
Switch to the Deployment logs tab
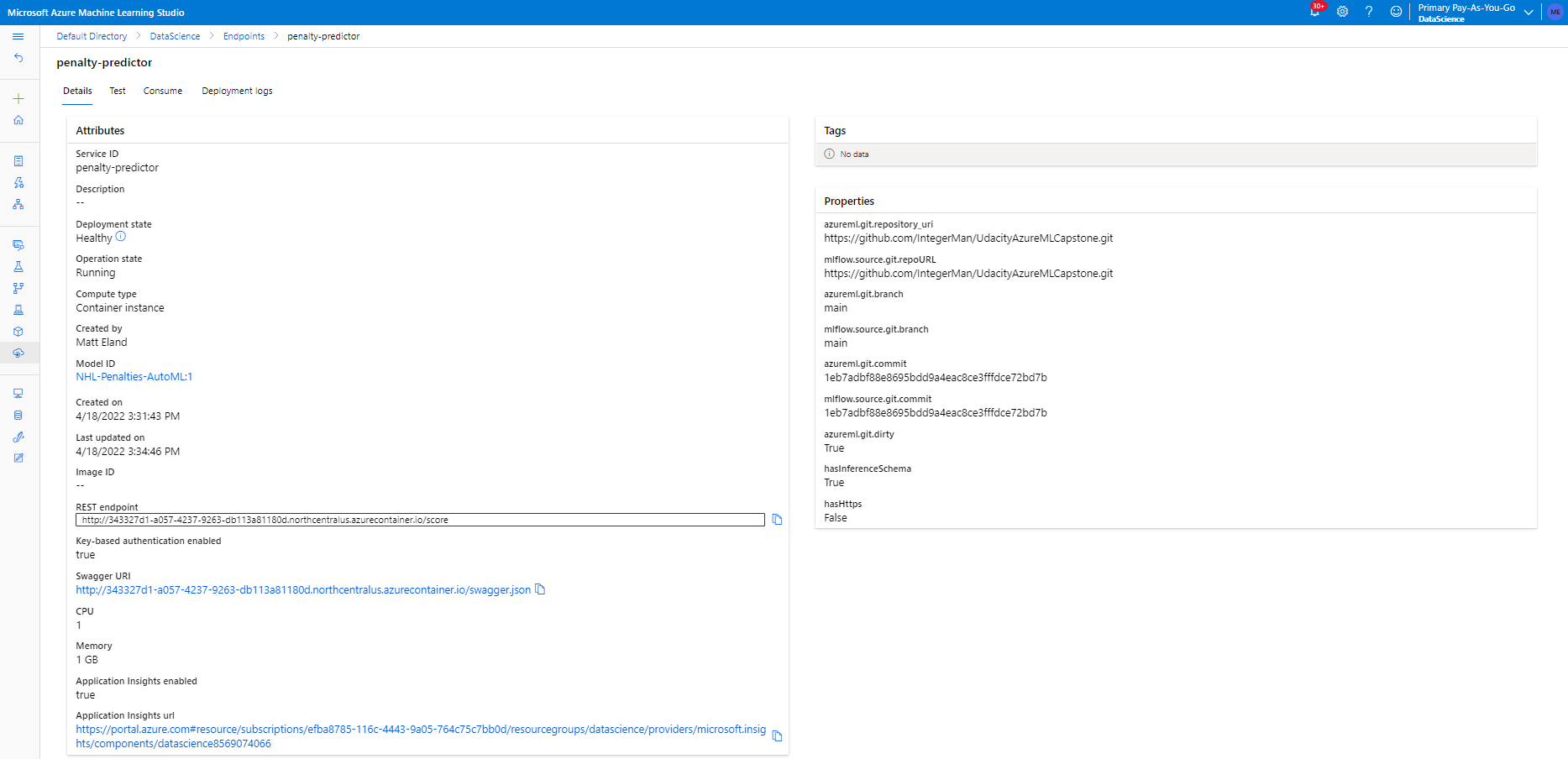[237, 91]
